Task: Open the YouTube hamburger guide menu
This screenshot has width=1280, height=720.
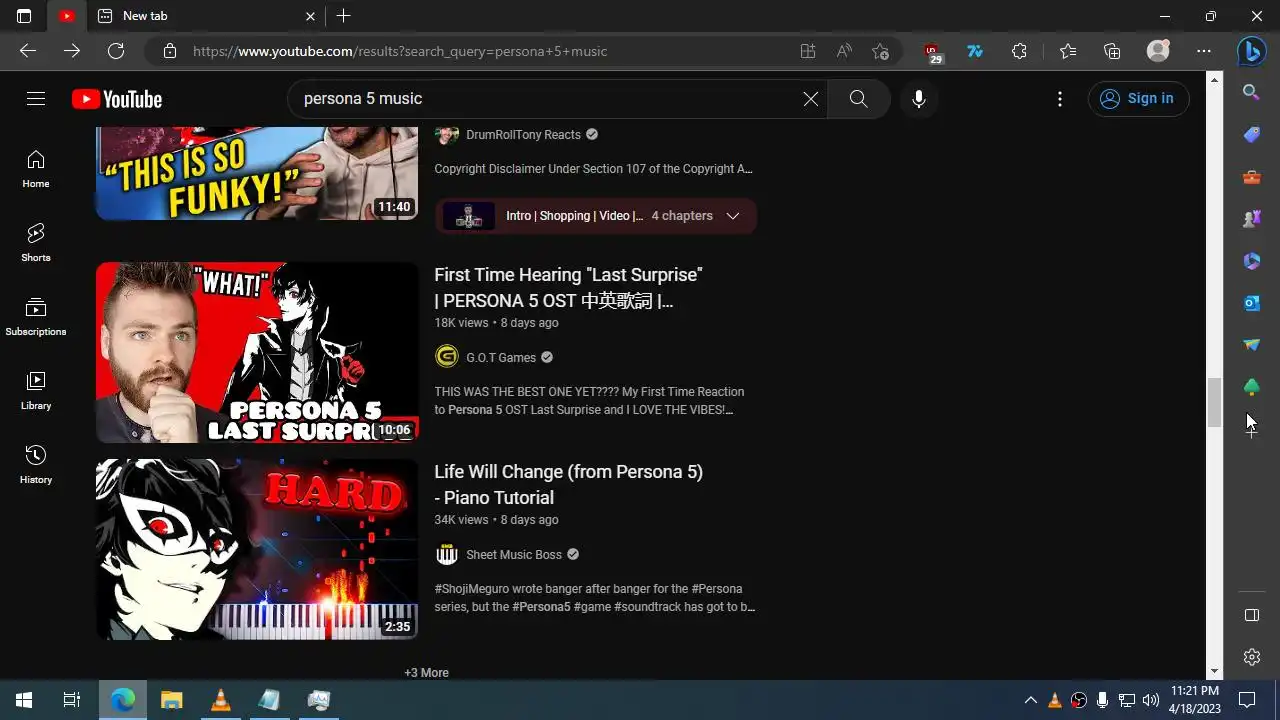Action: coord(36,98)
